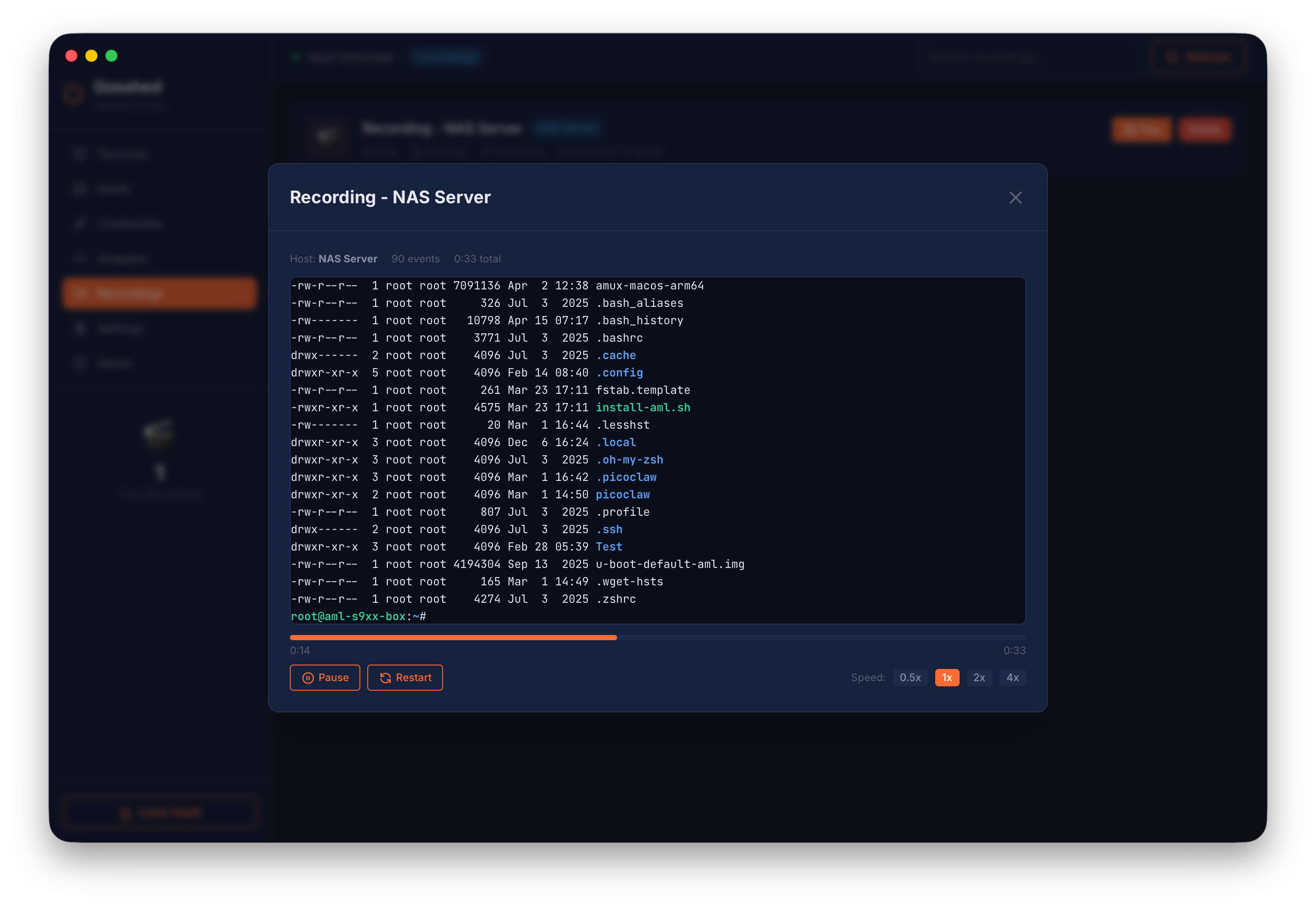Viewport: 1316px width, 907px height.
Task: Click the .profile file name
Action: click(x=622, y=512)
